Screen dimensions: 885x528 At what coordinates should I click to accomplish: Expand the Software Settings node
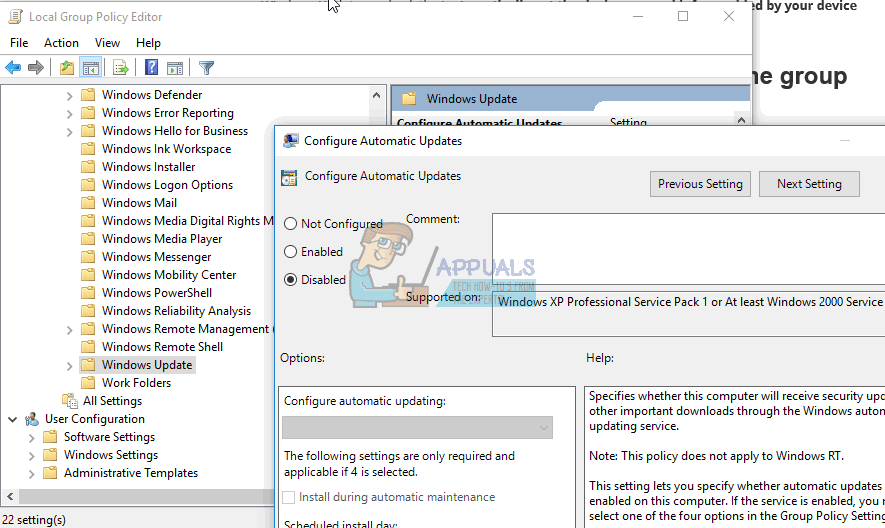point(32,438)
